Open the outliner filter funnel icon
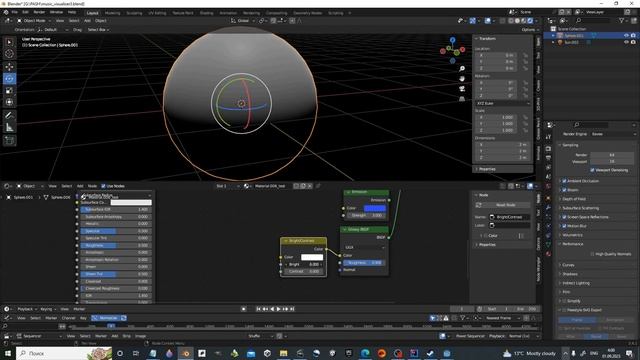This screenshot has height=360, width=640. coord(621,20)
